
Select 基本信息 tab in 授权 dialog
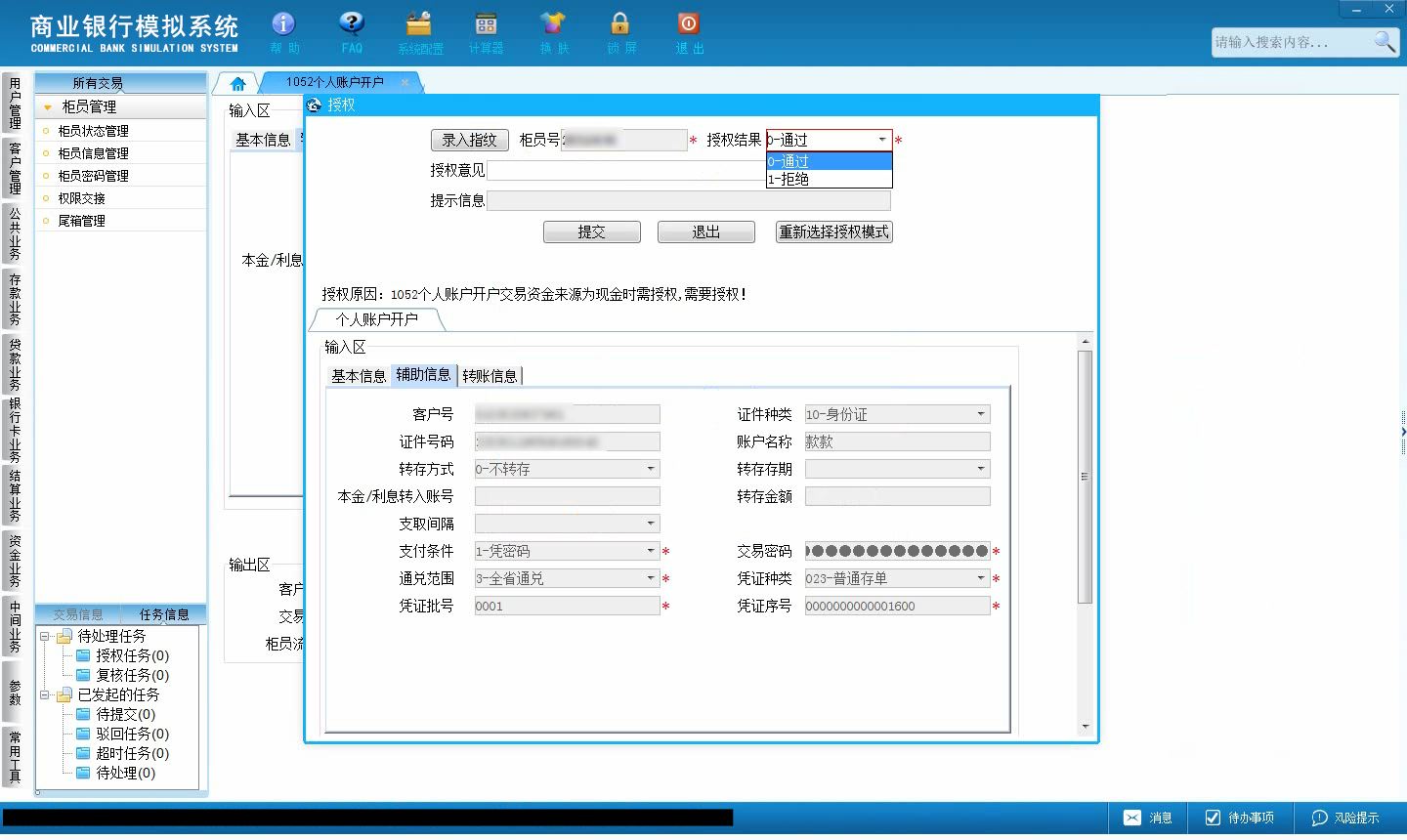coord(359,376)
